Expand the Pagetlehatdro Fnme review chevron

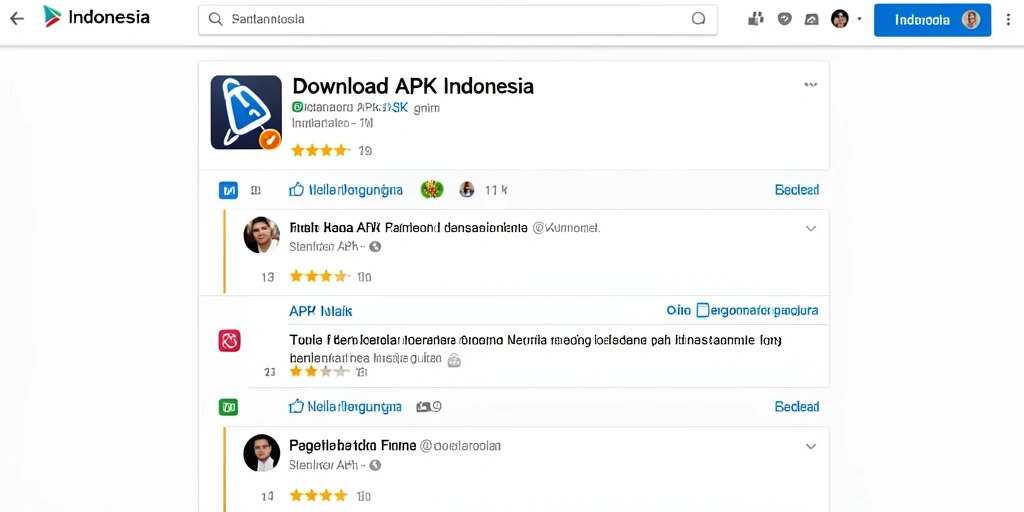(x=810, y=447)
